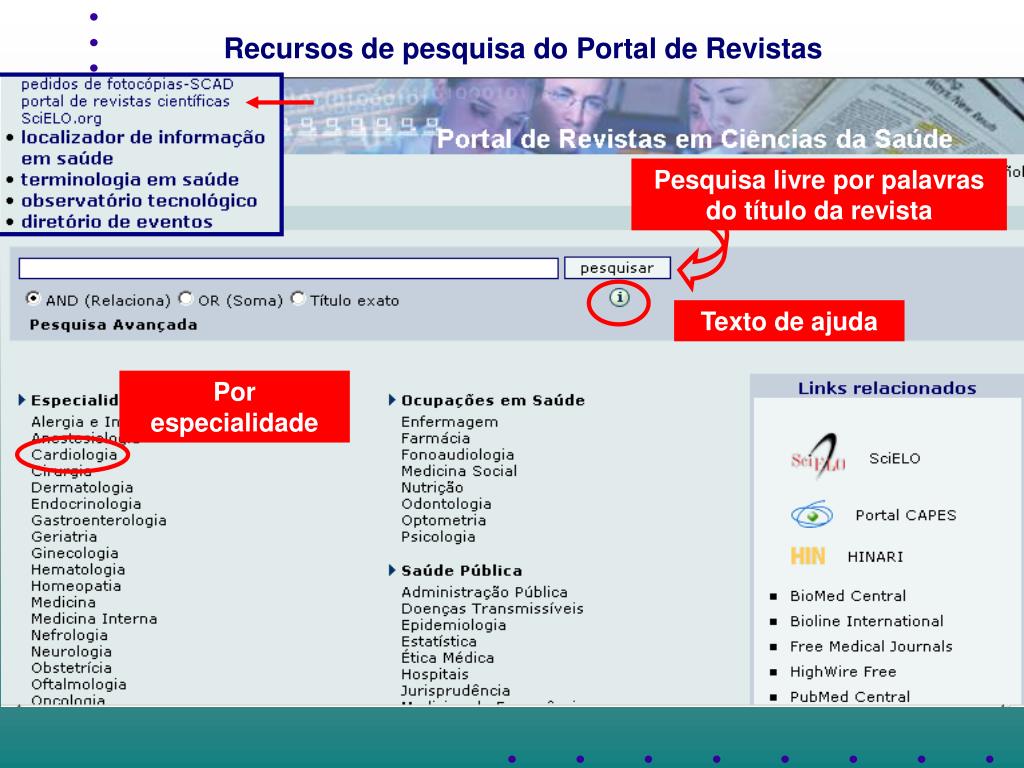The height and width of the screenshot is (768, 1024).
Task: Open the Homeopatia specialty link
Action: click(x=76, y=586)
